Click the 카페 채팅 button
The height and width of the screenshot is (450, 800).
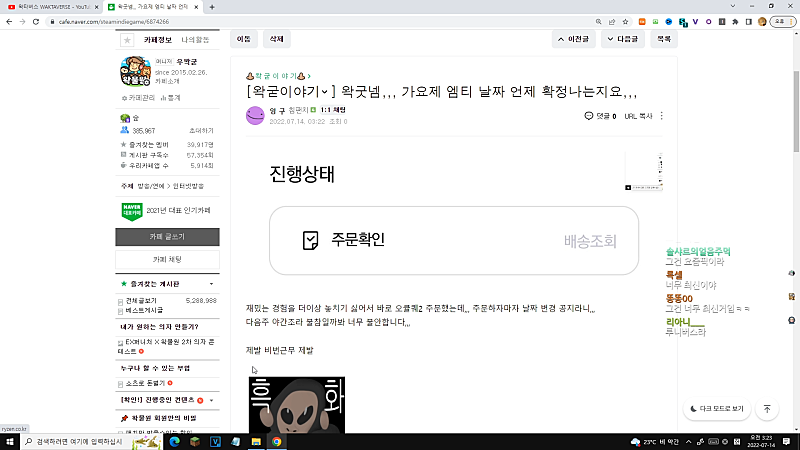(167, 260)
